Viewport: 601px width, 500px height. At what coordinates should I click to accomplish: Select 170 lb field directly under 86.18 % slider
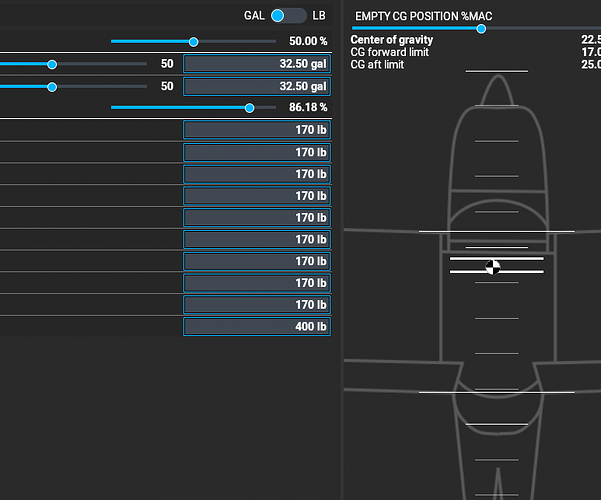point(257,130)
